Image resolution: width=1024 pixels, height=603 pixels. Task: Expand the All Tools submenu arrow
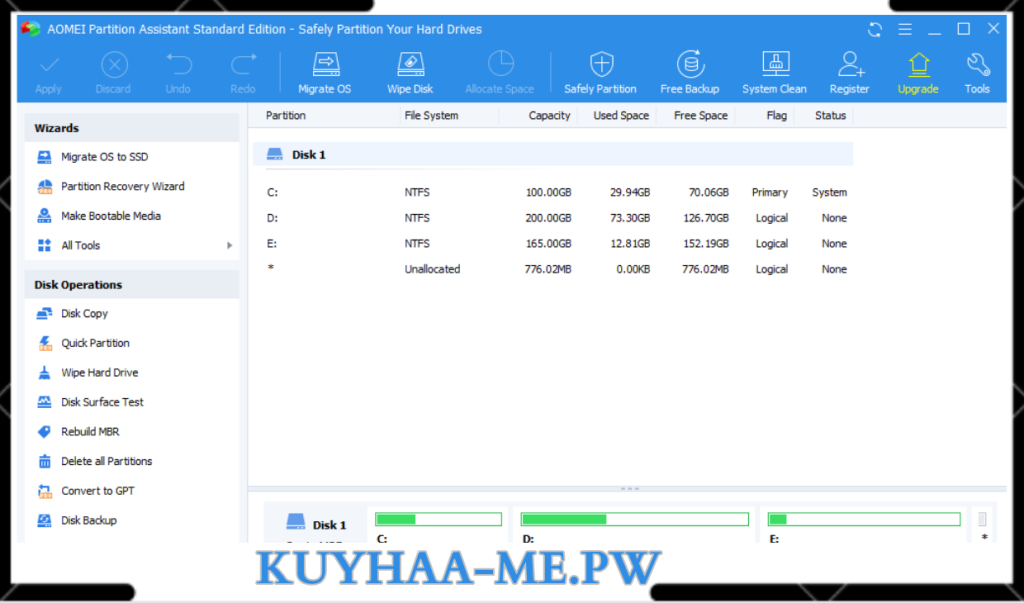(229, 246)
